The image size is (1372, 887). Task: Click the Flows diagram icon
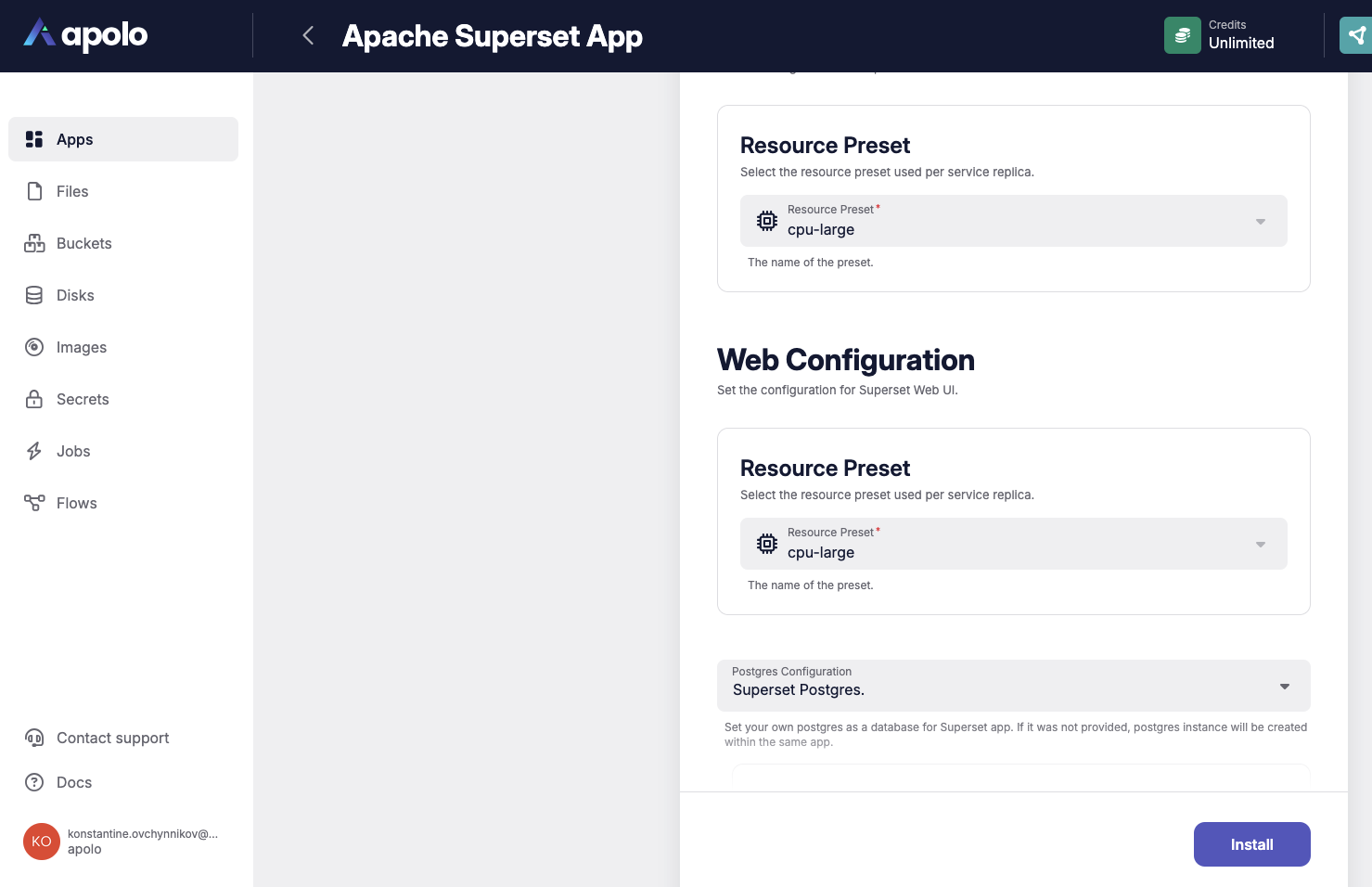coord(34,503)
